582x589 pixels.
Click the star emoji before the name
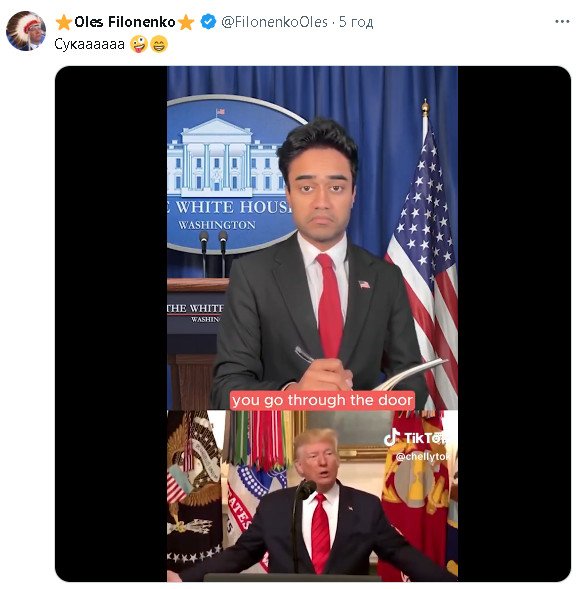pos(64,22)
